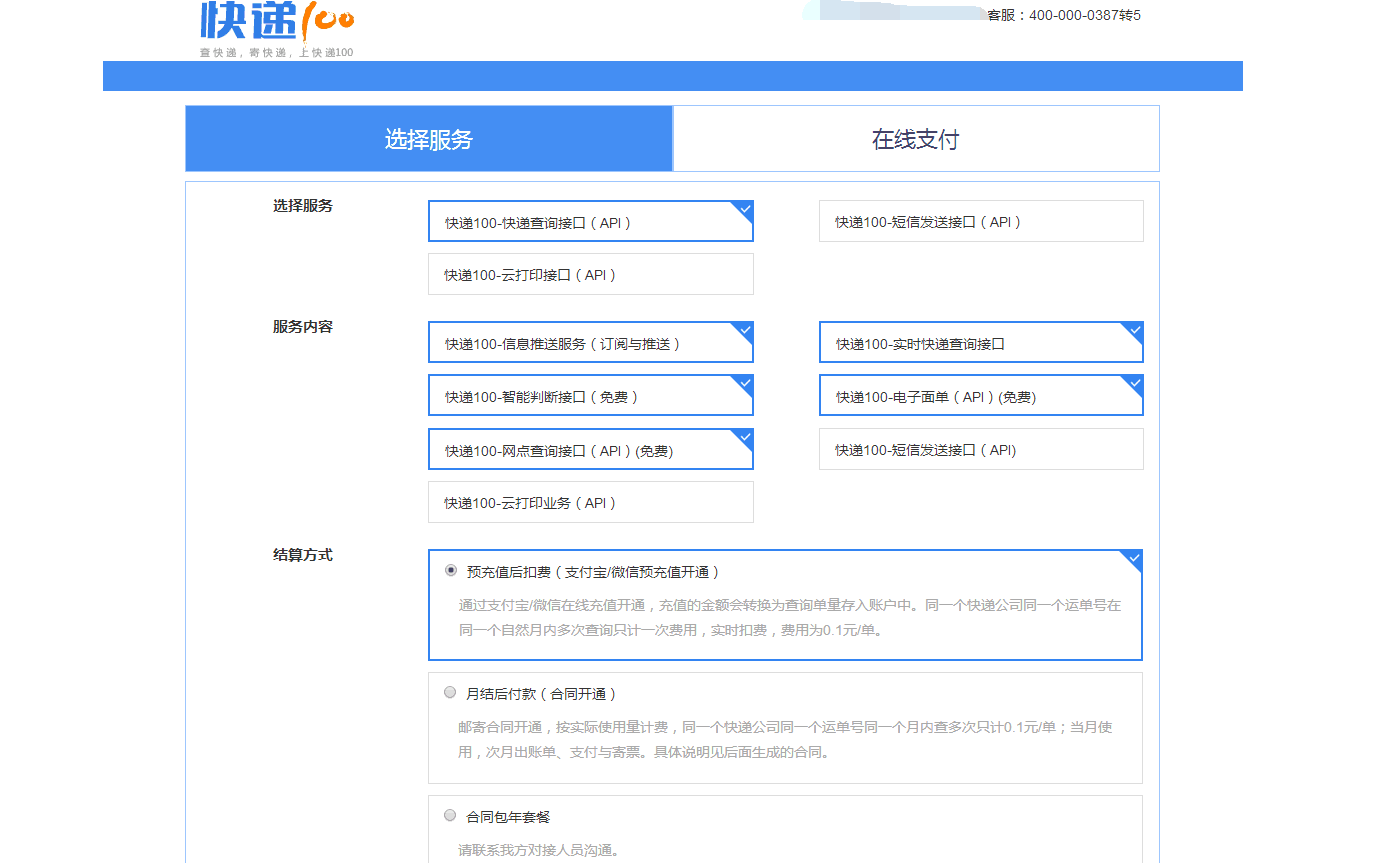The image size is (1390, 863).
Task: Toggle 快递100-智能判断接口（免费）
Action: [x=590, y=396]
